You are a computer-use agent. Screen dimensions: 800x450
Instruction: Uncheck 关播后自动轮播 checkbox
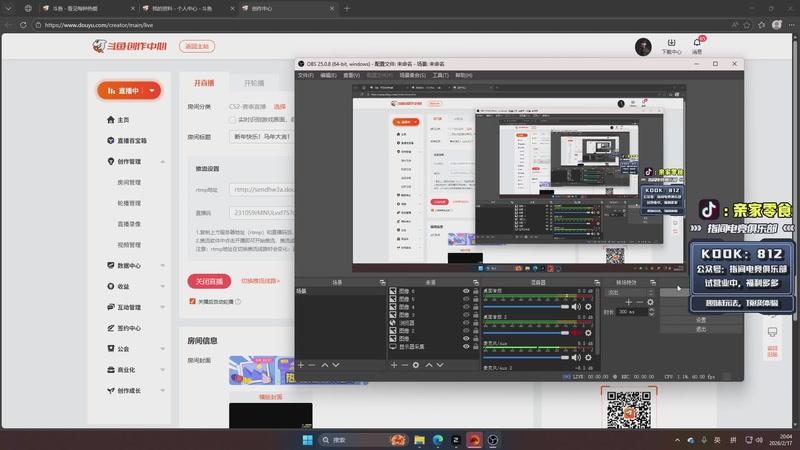tap(192, 302)
